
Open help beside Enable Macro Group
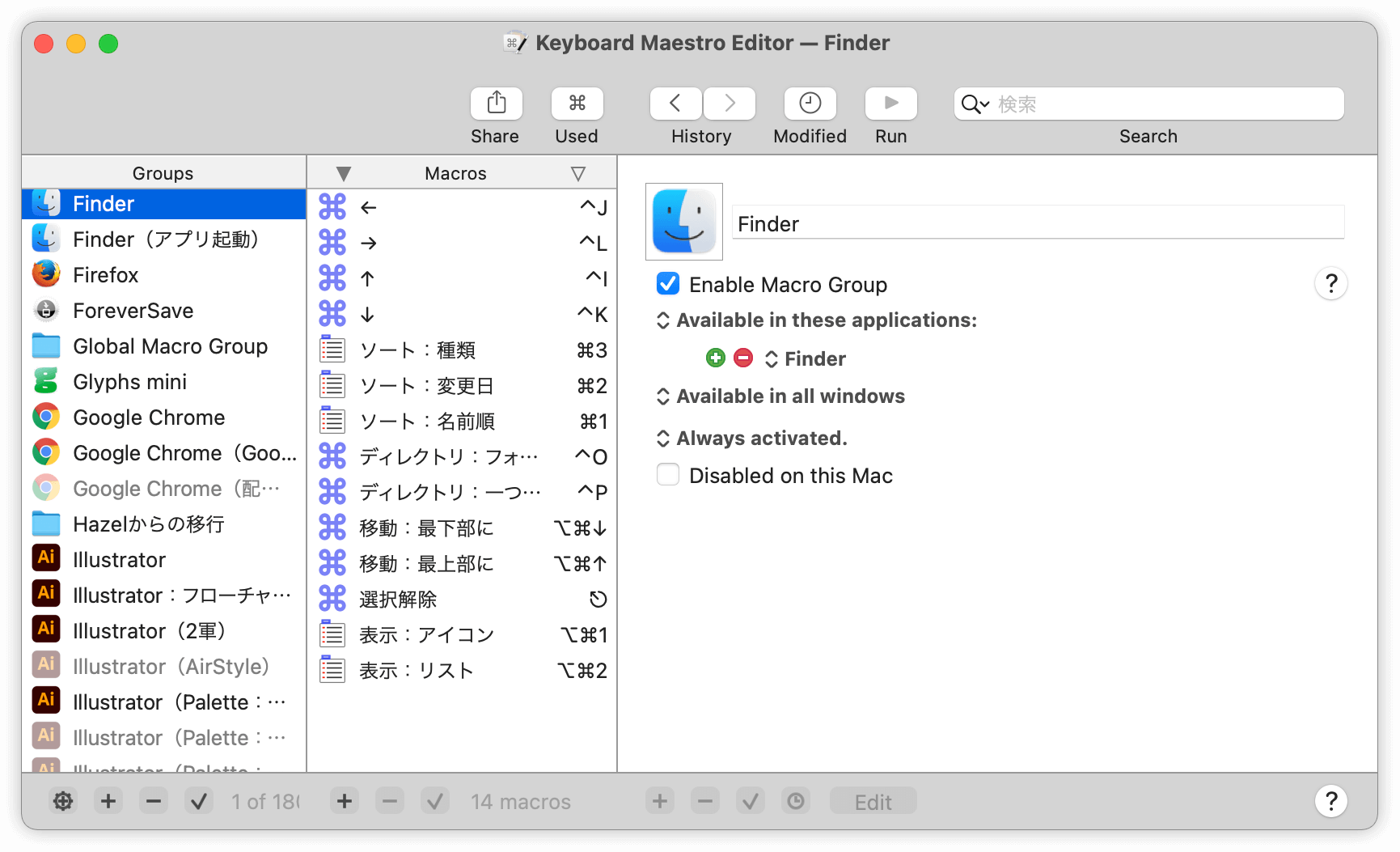click(x=1331, y=283)
